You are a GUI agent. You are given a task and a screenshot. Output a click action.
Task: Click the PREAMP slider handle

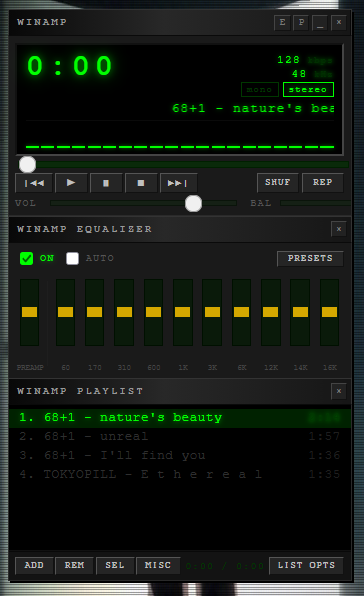click(x=30, y=312)
